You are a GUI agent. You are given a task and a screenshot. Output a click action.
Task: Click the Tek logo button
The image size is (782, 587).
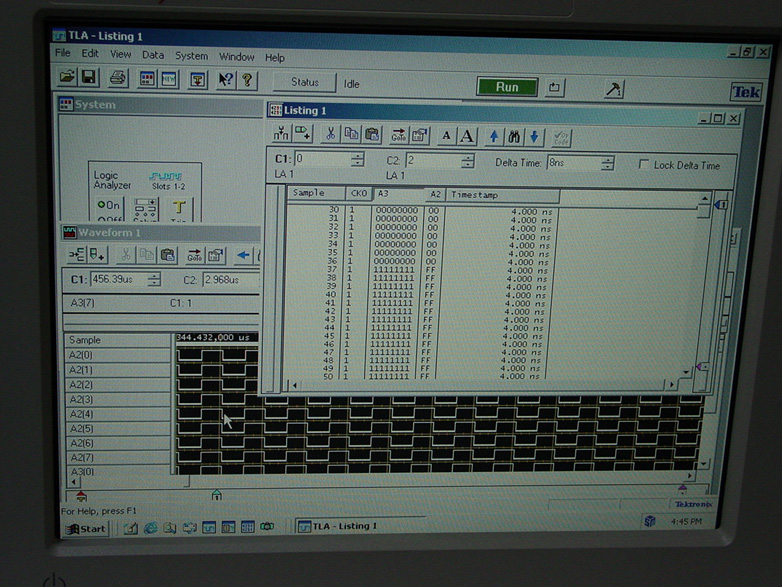pos(746,92)
